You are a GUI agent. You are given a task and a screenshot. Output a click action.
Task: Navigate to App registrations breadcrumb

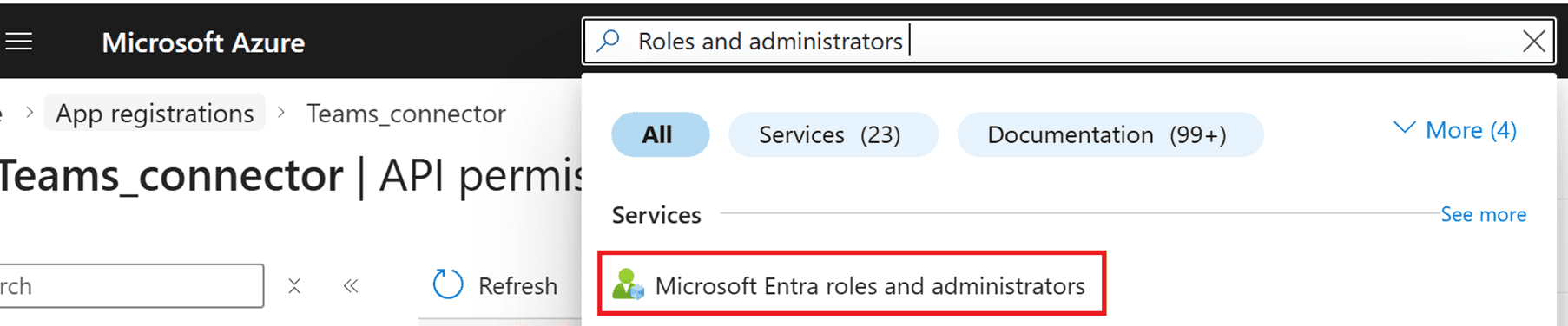click(155, 114)
